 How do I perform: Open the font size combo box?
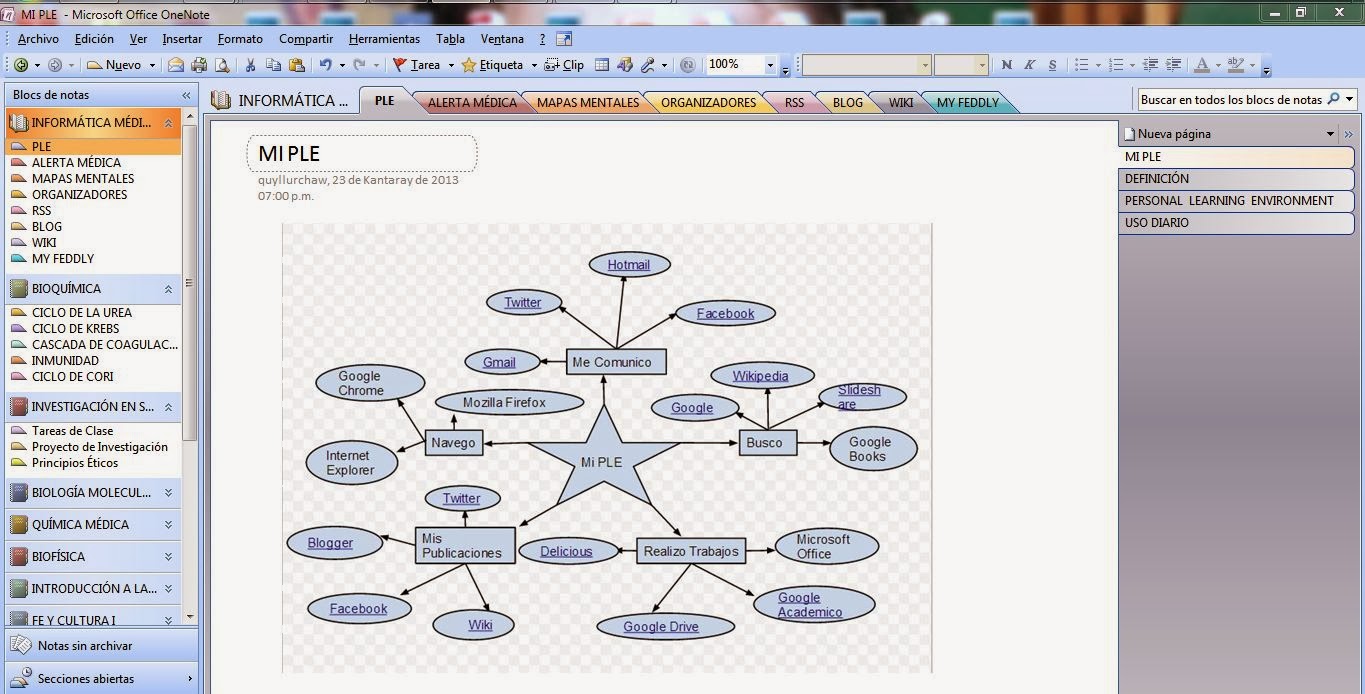click(961, 65)
